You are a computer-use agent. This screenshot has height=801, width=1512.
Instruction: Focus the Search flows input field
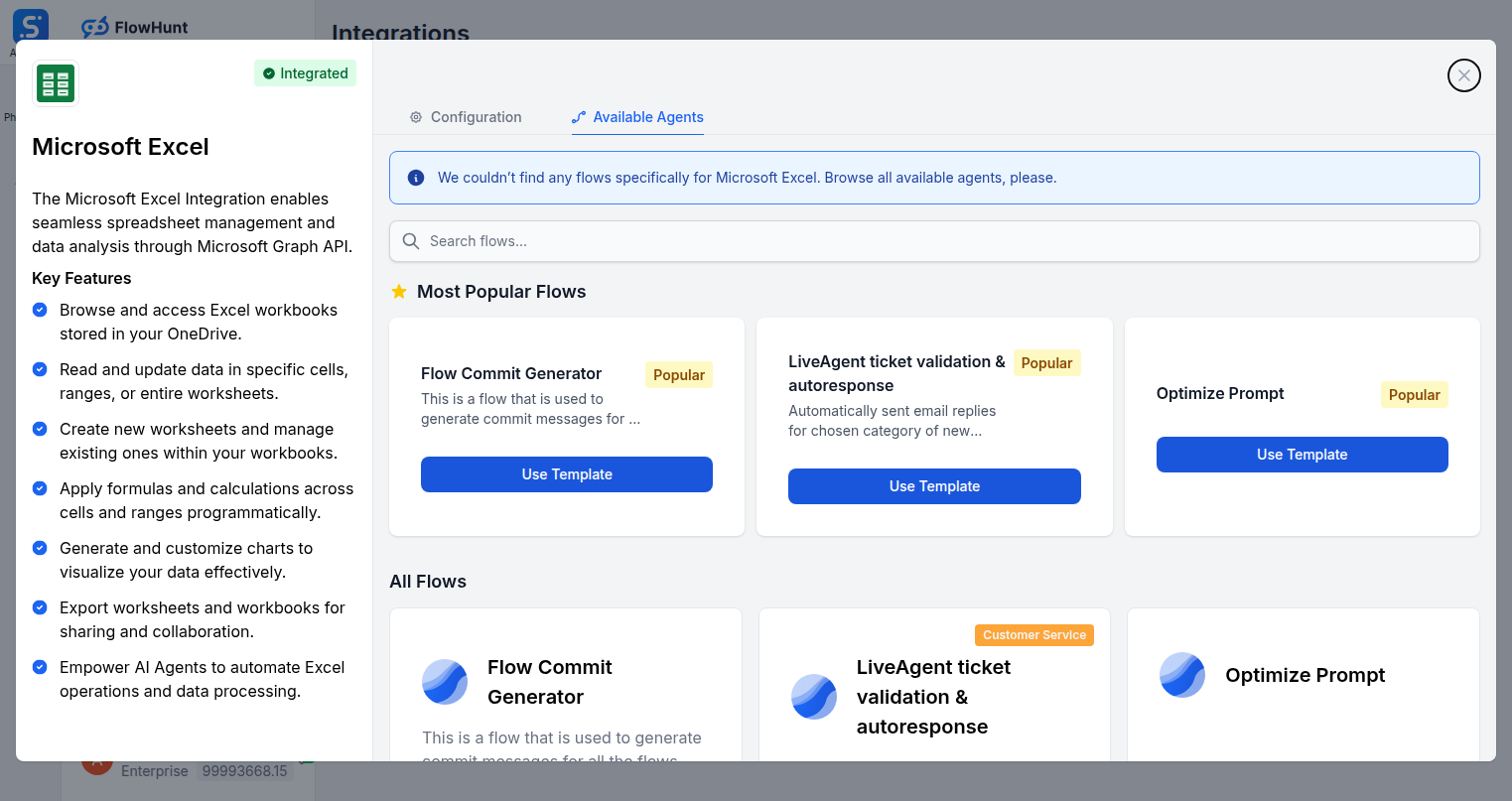pos(943,241)
